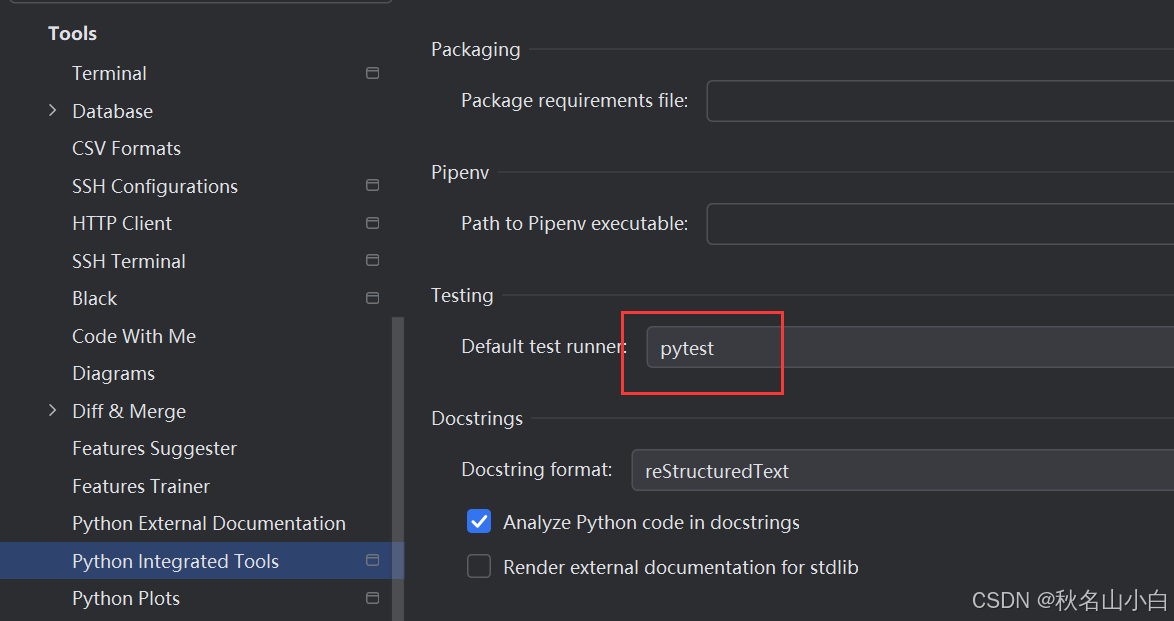Image resolution: width=1174 pixels, height=621 pixels.
Task: Click Package requirements file label
Action: 574,100
